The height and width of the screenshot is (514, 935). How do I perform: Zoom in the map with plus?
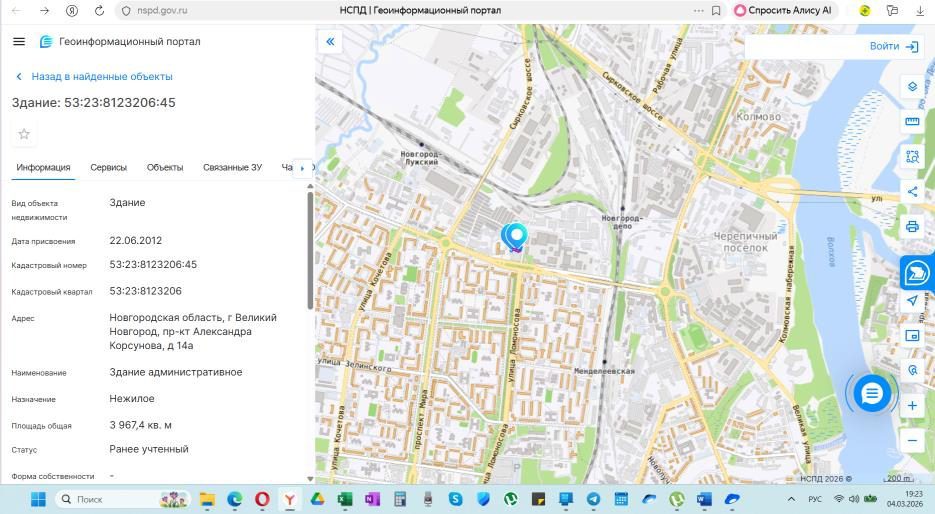pos(912,405)
